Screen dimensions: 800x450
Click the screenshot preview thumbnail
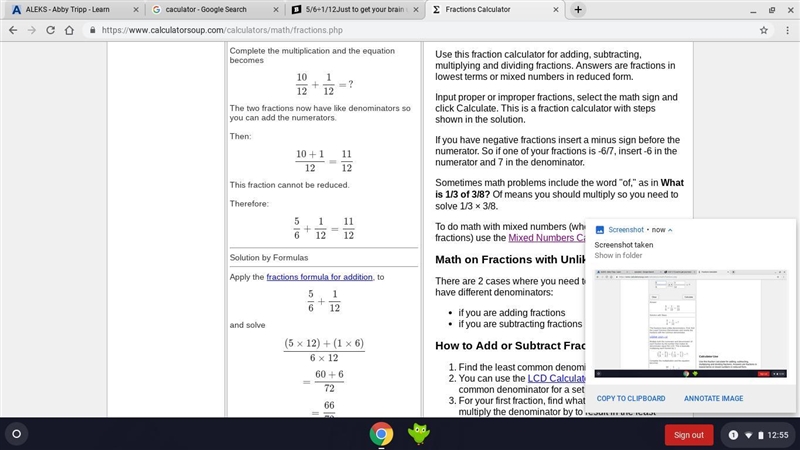[690, 323]
